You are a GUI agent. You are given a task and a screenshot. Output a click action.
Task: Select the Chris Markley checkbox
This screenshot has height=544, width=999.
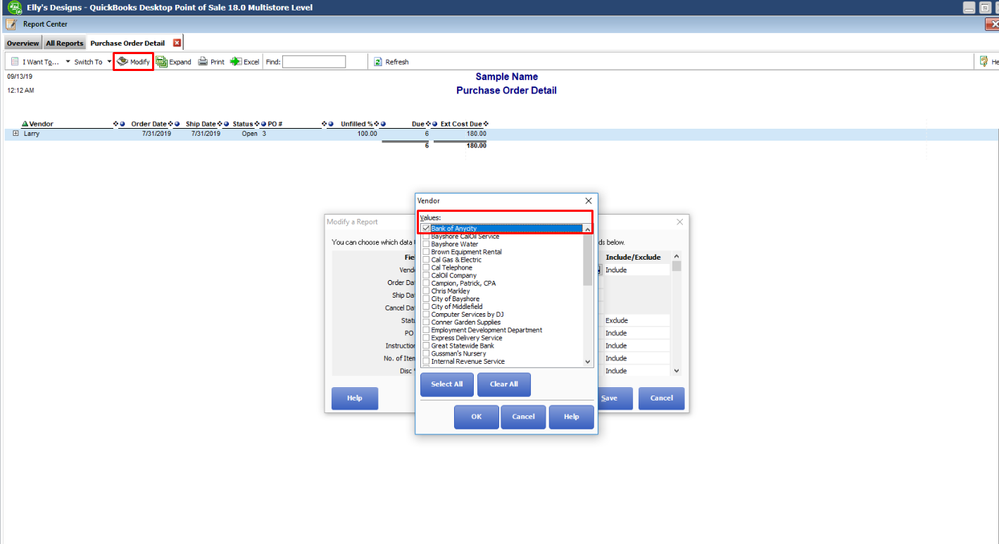[426, 291]
